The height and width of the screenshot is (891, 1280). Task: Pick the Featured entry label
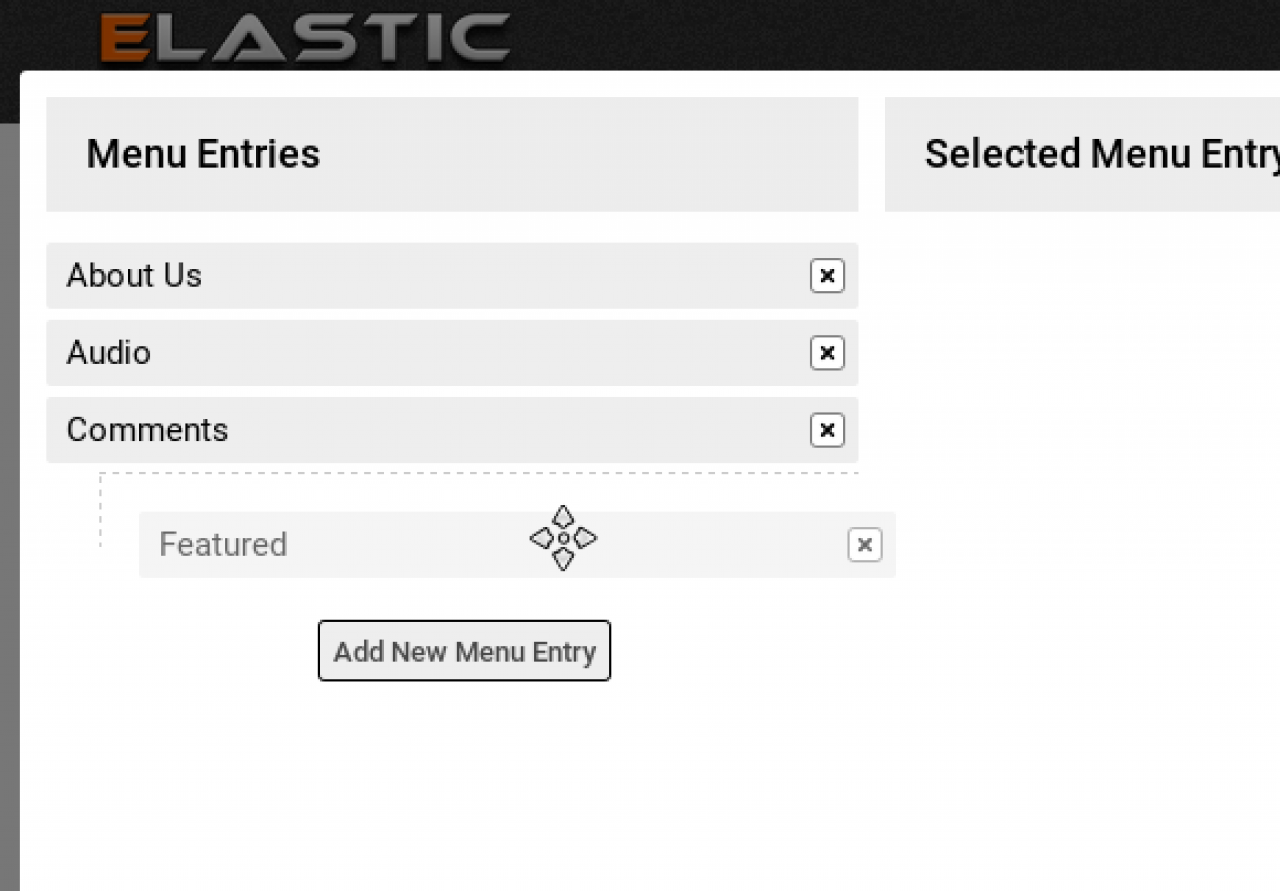point(223,545)
